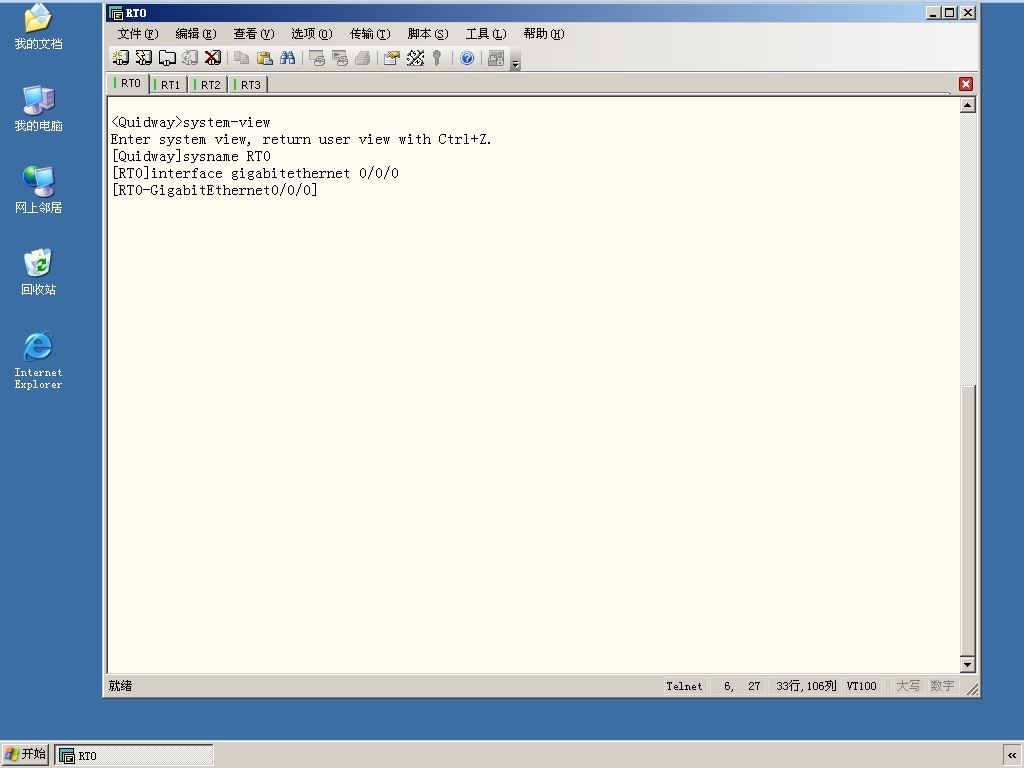Click the terminal vertical scrollbar track
The image size is (1024, 768).
point(968,248)
